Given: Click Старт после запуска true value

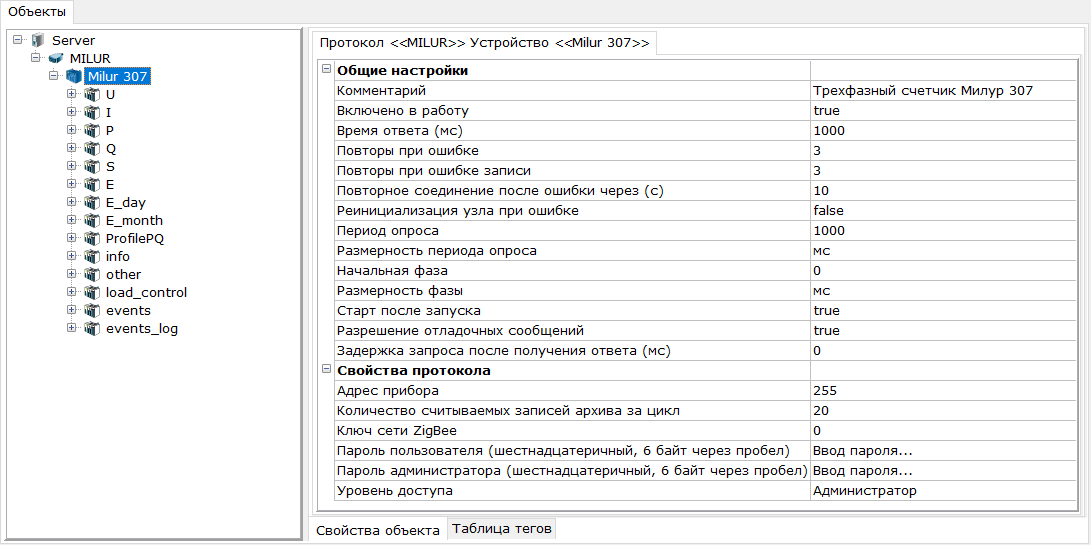Looking at the screenshot, I should tap(942, 310).
